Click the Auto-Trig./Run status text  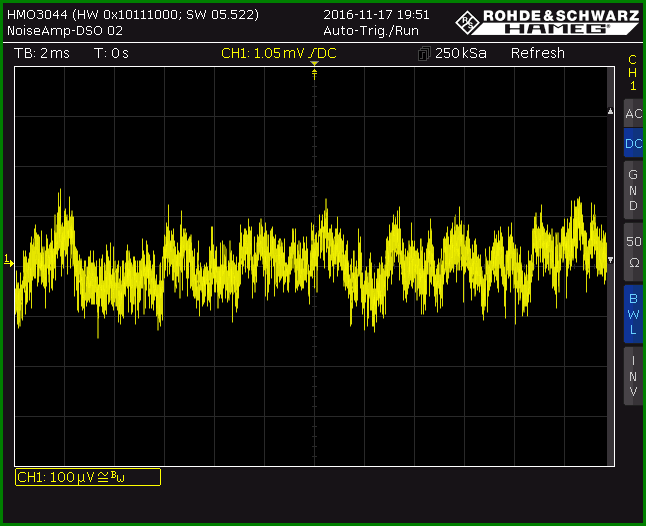coord(371,31)
